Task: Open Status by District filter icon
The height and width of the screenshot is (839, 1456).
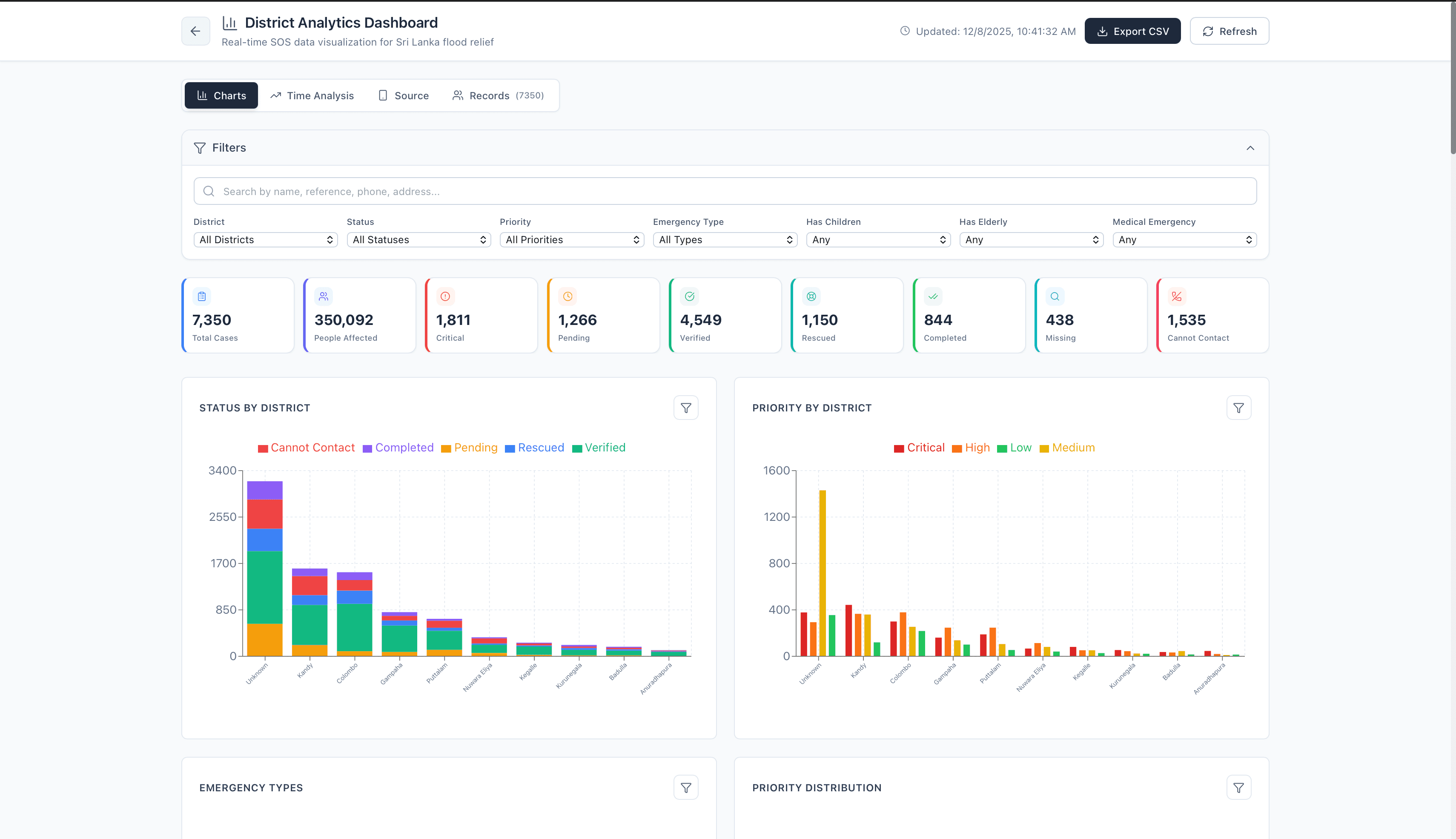Action: 685,408
